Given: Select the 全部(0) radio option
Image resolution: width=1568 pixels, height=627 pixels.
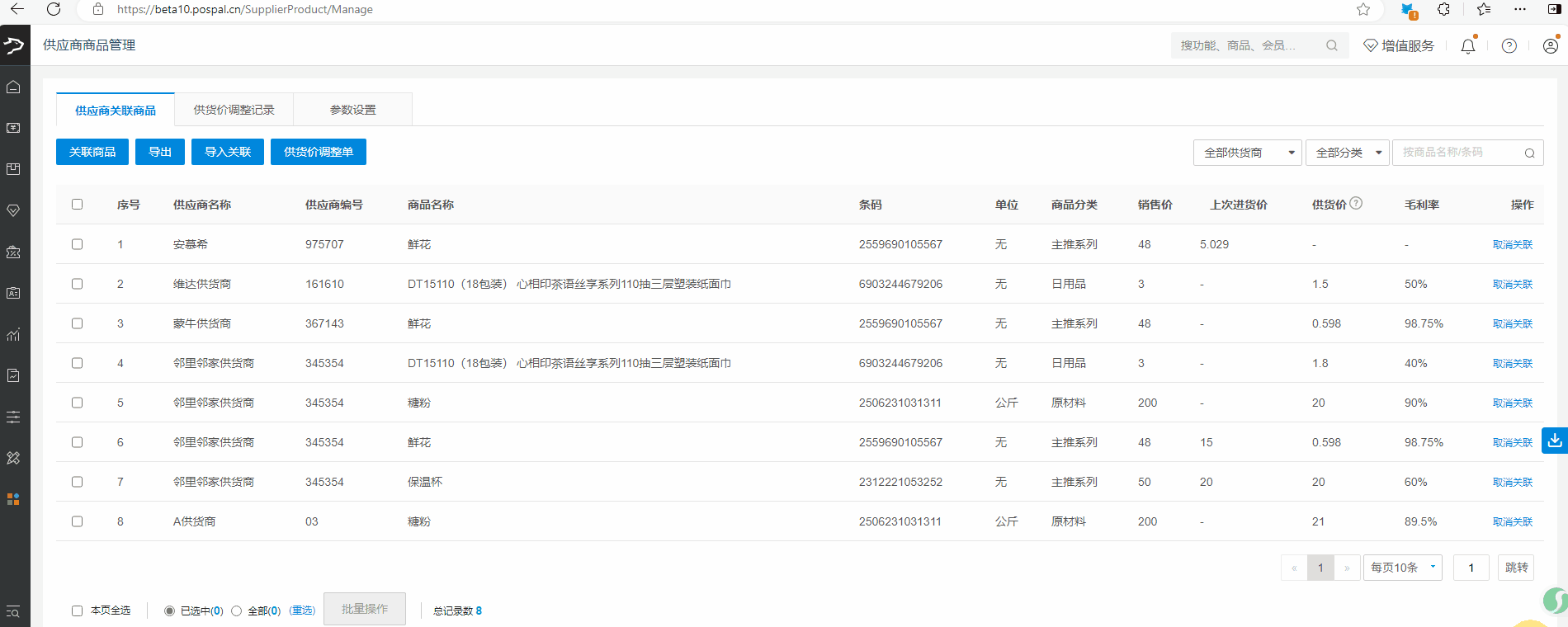Looking at the screenshot, I should pyautogui.click(x=236, y=610).
